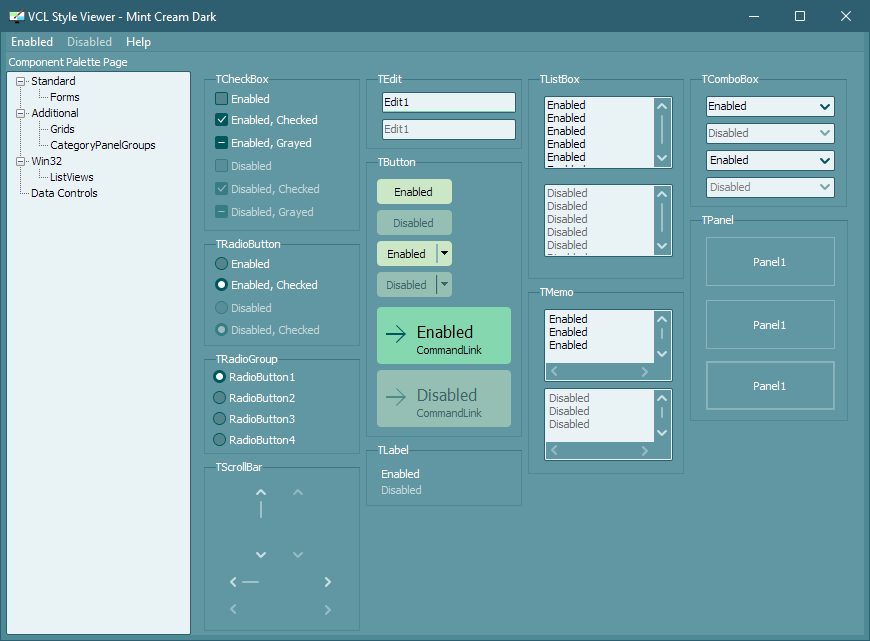
Task: Click right arrow of disabled TMemo horizontal scrollbar
Action: (644, 451)
